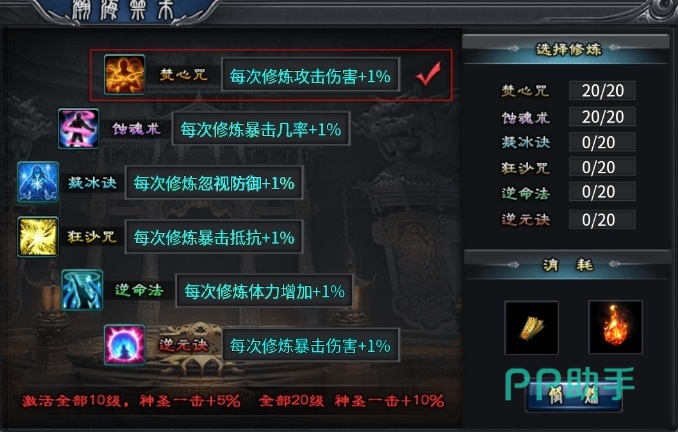The image size is (678, 432).
Task: Choose the 凝冰诀 blue ice skill icon
Action: (x=38, y=182)
